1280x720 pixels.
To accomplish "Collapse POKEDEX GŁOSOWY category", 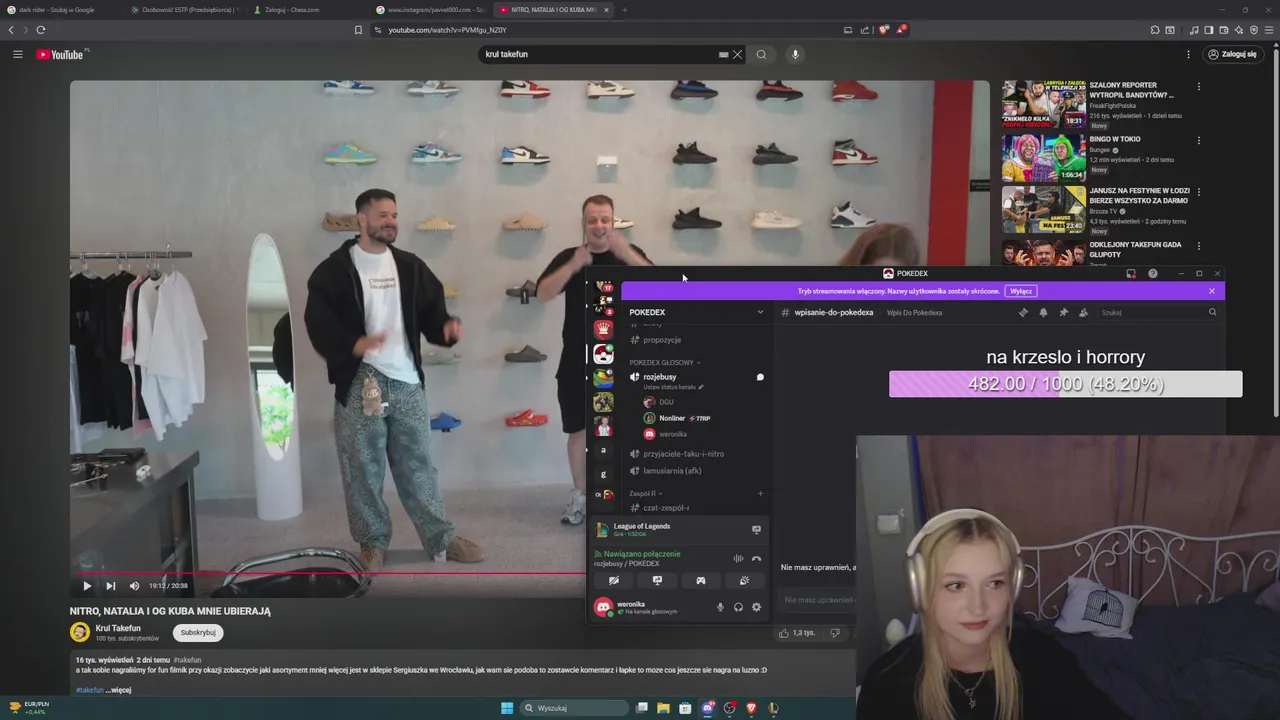I will [x=665, y=362].
